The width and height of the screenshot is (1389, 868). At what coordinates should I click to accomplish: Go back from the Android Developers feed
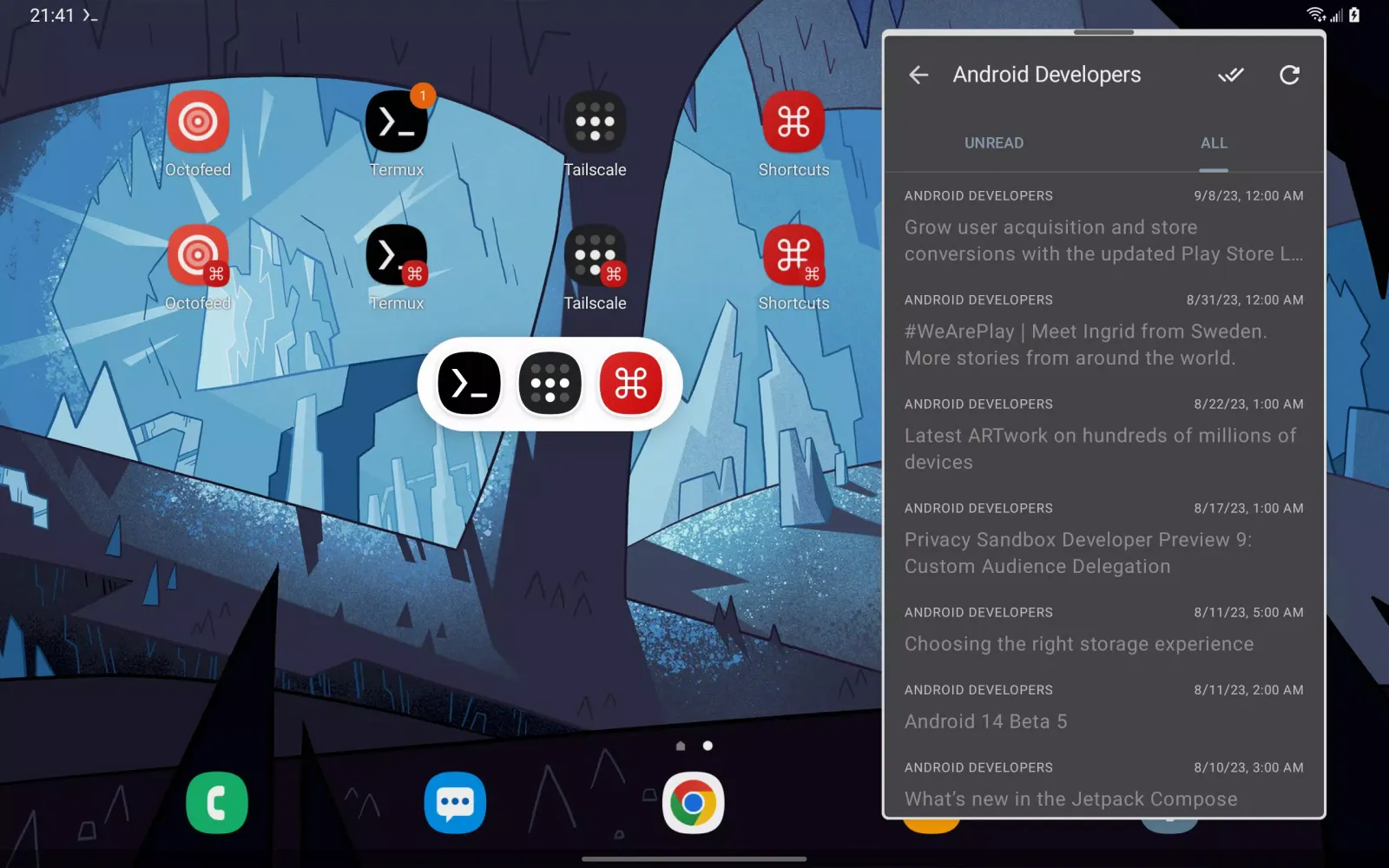pos(918,75)
